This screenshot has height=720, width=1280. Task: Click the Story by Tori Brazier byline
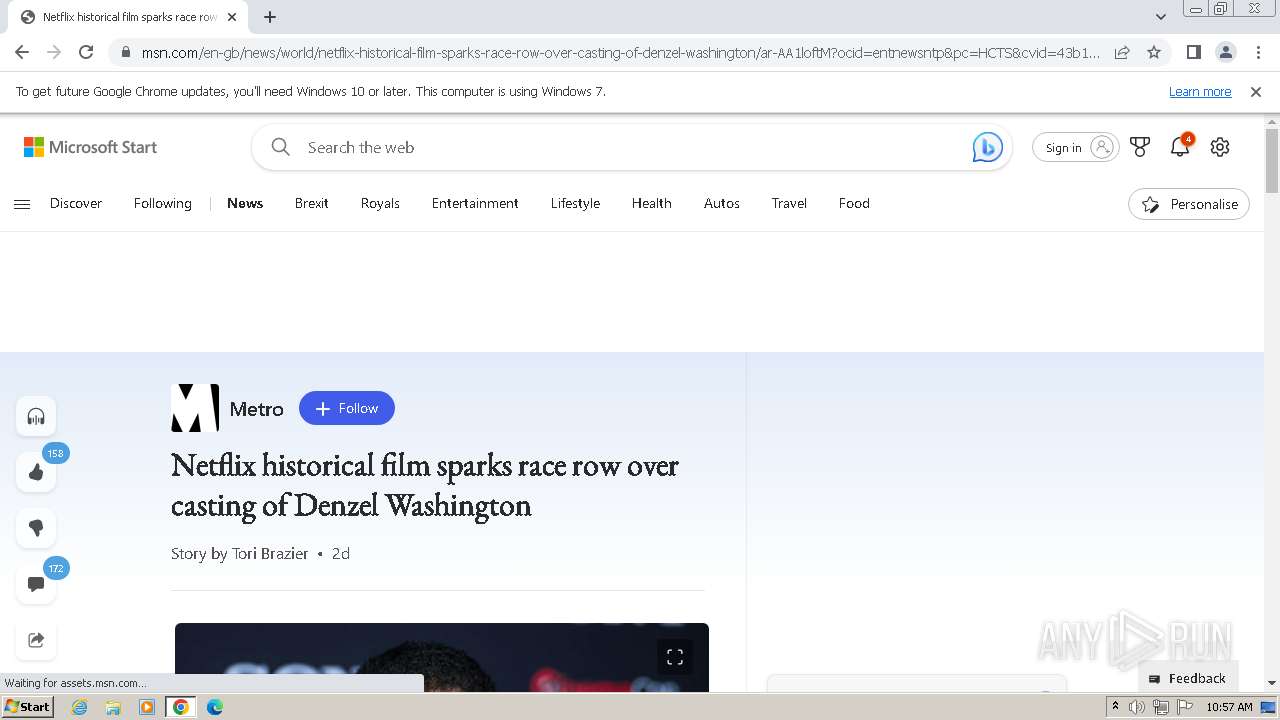pyautogui.click(x=240, y=553)
